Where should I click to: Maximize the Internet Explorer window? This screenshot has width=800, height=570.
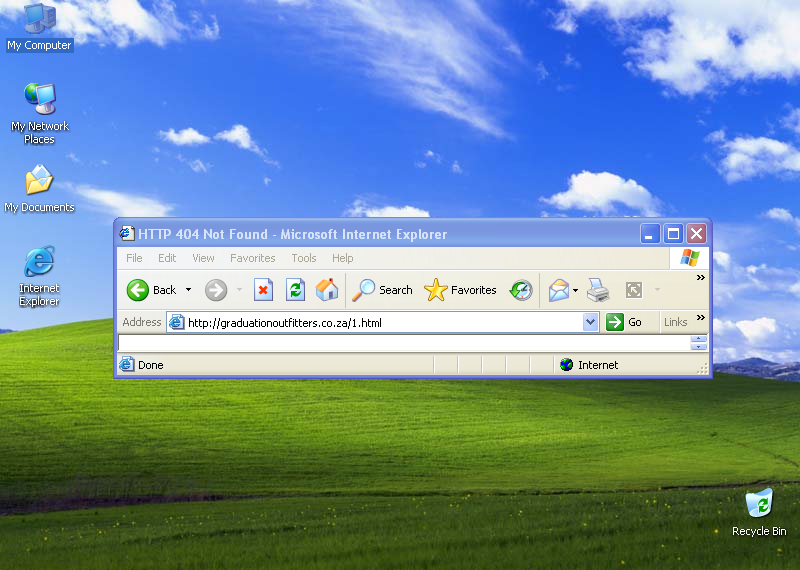coord(673,234)
